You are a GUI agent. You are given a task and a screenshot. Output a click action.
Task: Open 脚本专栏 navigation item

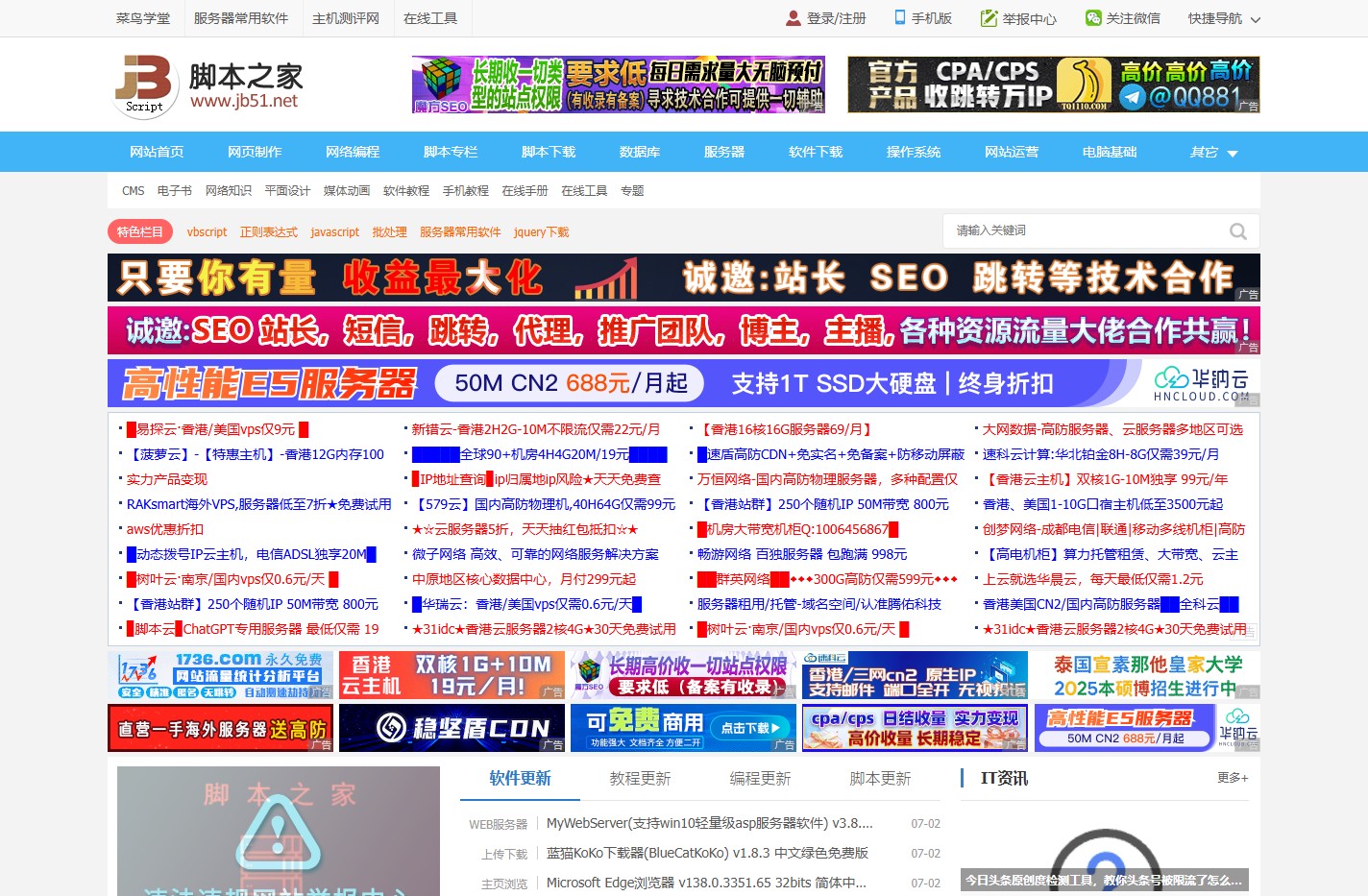pyautogui.click(x=451, y=152)
